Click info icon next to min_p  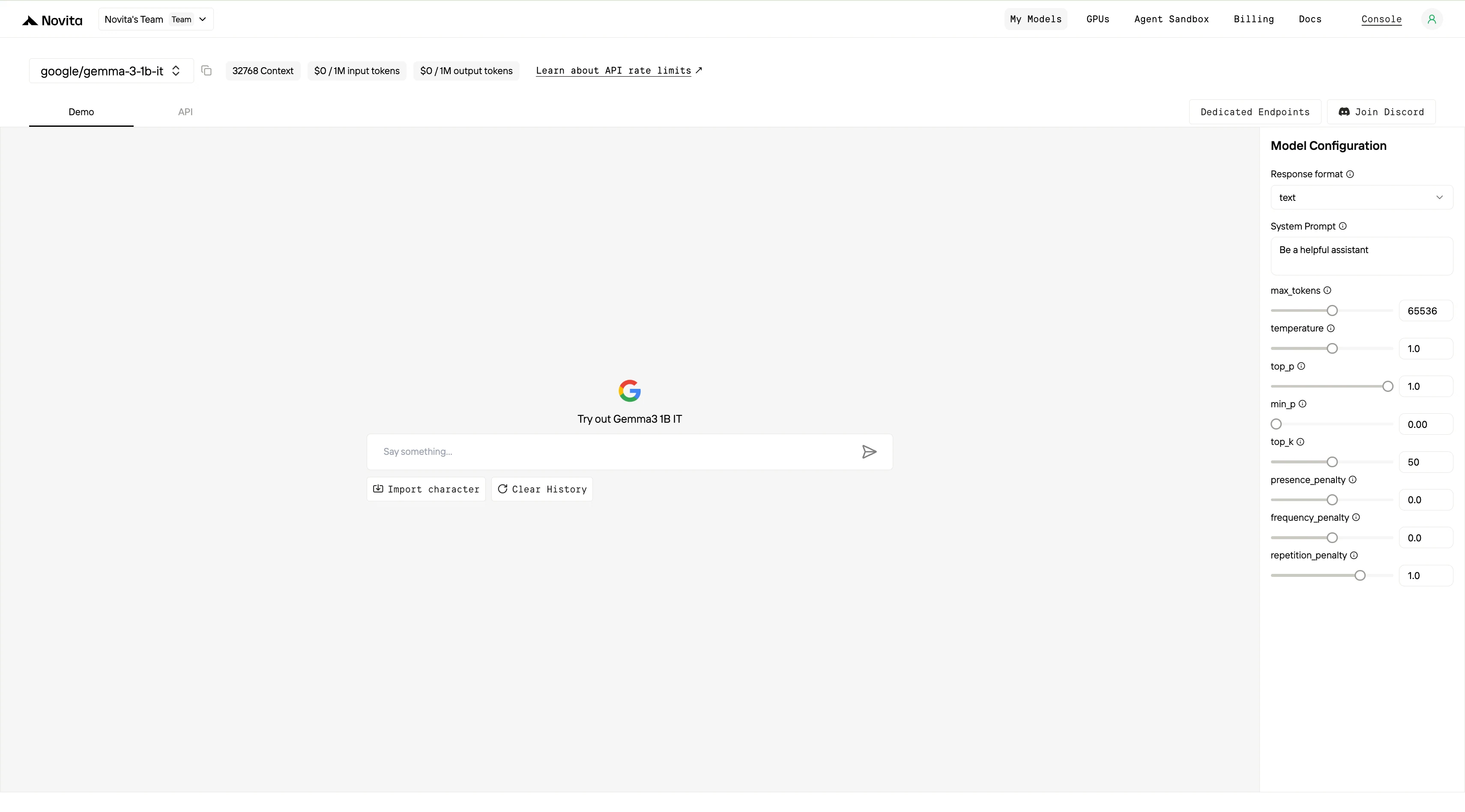click(x=1302, y=404)
